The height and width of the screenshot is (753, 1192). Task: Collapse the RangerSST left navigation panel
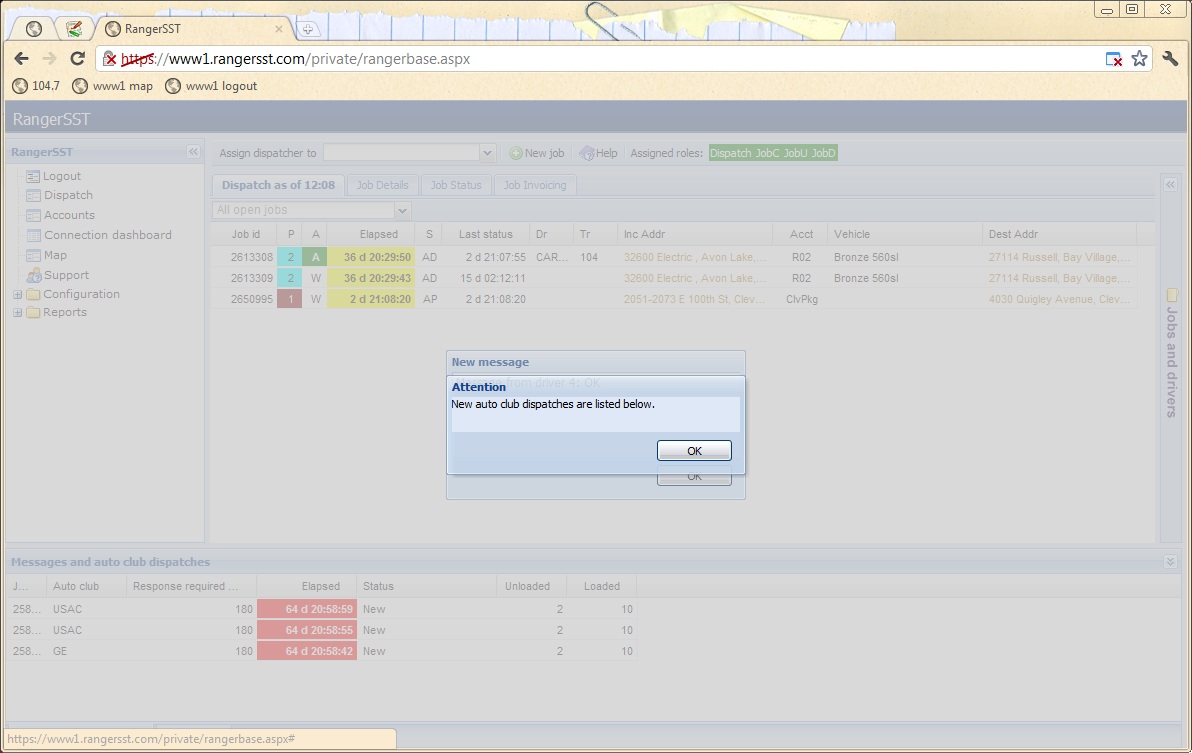point(193,152)
